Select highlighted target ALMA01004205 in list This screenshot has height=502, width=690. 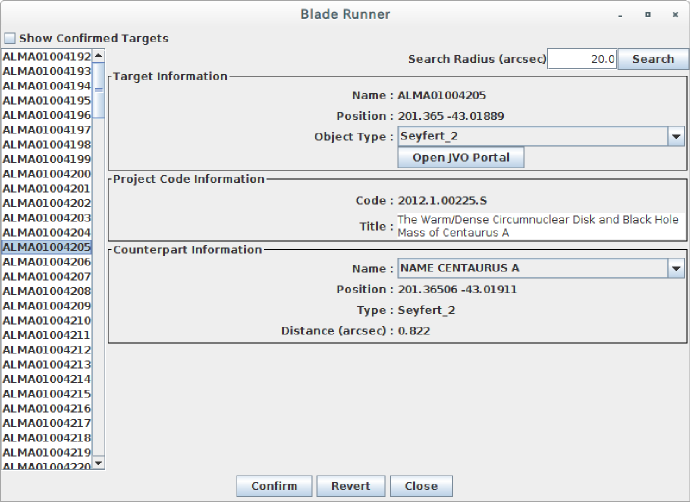47,247
